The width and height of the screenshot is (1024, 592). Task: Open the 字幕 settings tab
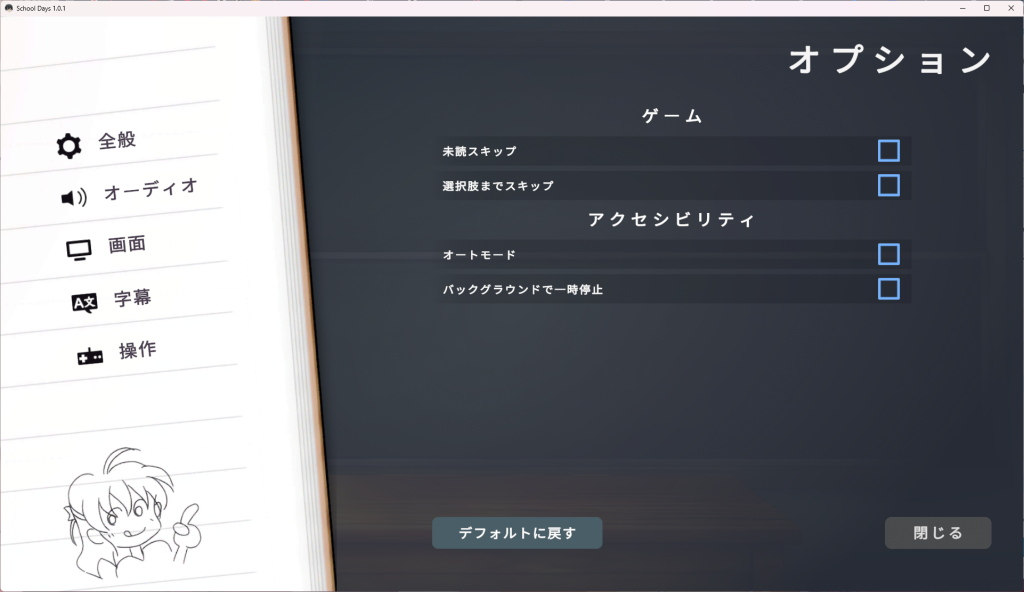(132, 297)
